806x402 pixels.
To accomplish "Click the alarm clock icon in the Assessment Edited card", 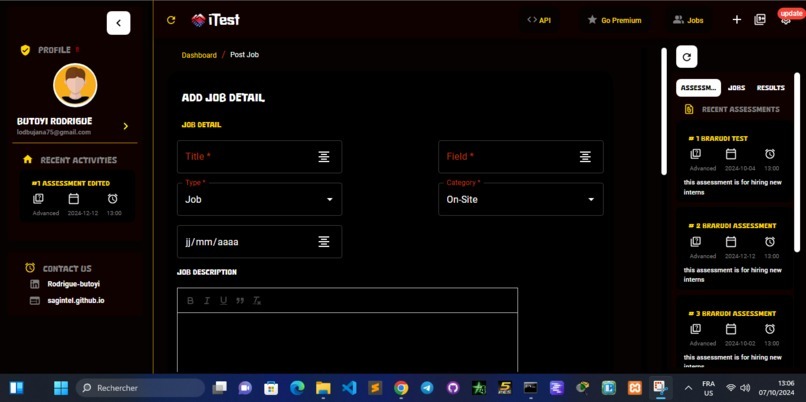I will (x=113, y=199).
